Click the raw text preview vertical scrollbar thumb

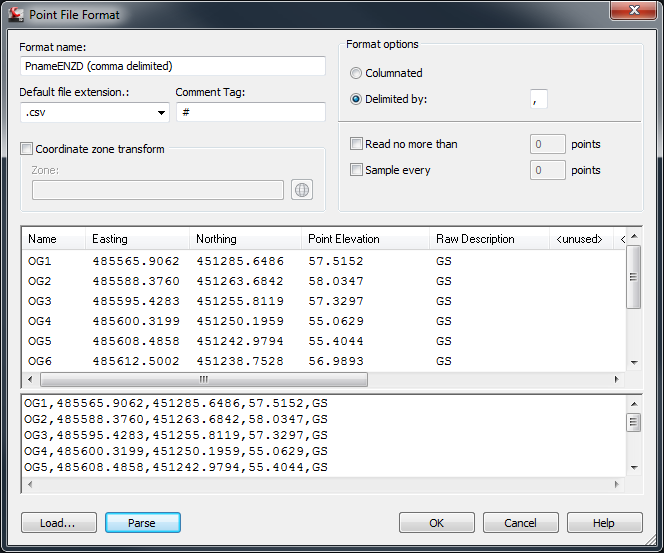pos(634,422)
